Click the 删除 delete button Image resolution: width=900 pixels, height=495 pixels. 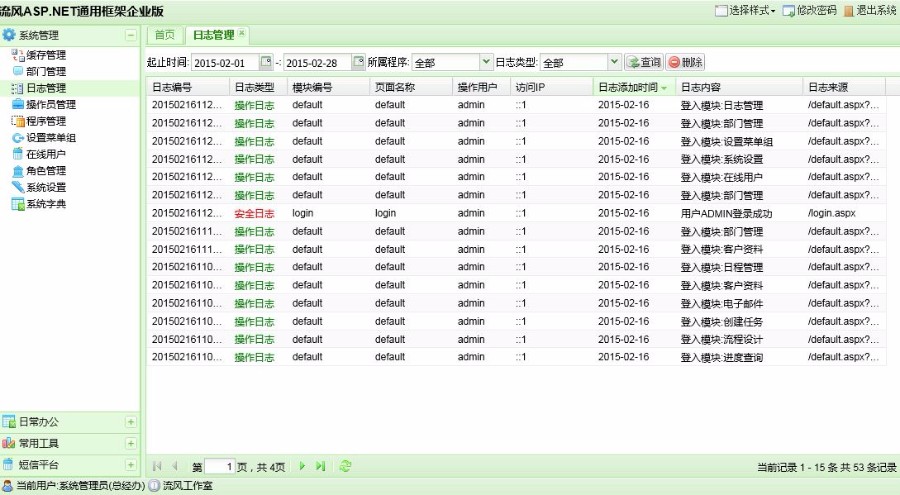685,62
